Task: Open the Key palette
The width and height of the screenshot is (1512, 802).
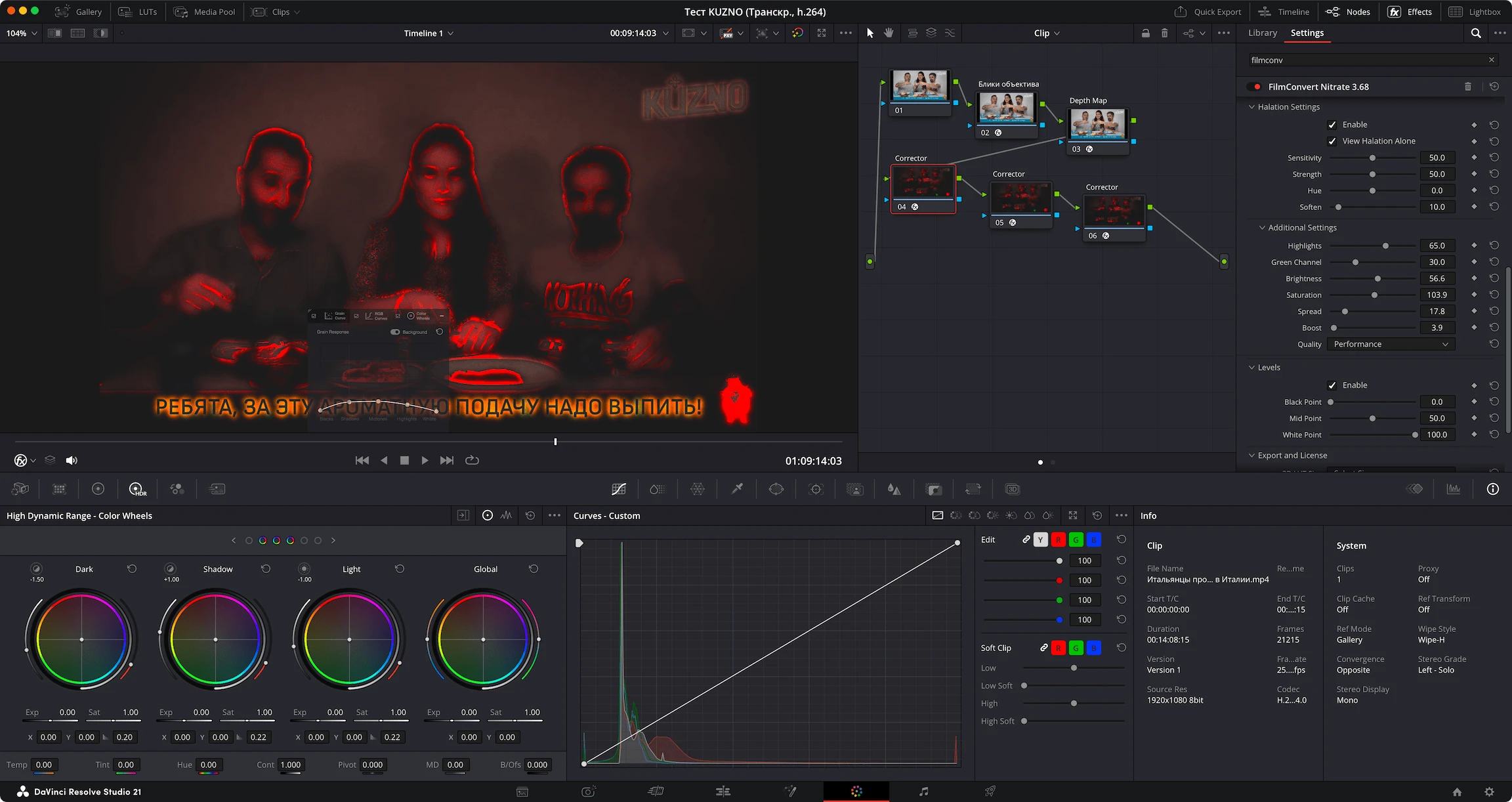Action: pyautogui.click(x=933, y=489)
